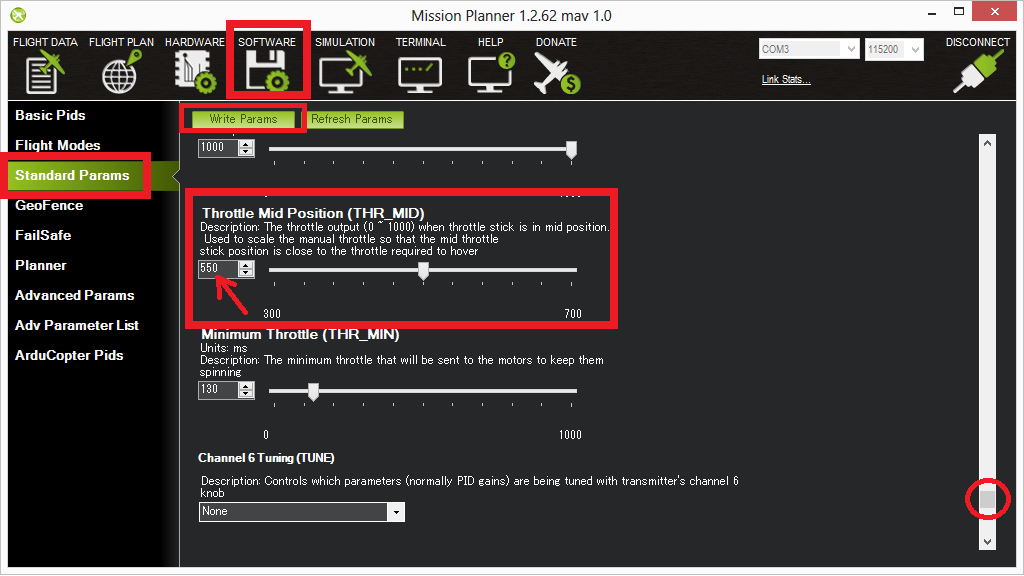The width and height of the screenshot is (1024, 576).
Task: Click the Minimum Throttle slider handle
Action: [313, 392]
